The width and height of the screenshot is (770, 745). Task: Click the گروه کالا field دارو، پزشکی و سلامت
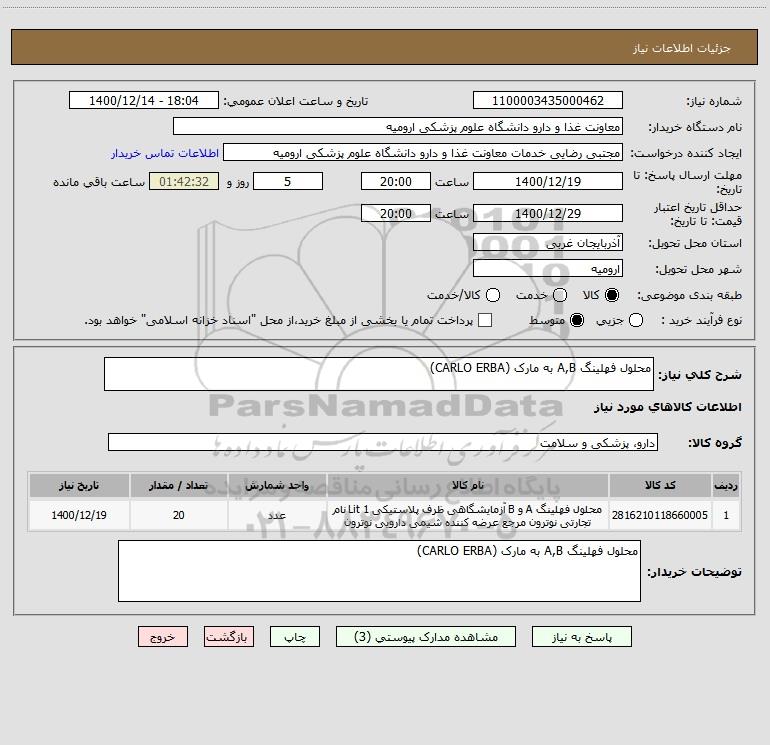pyautogui.click(x=383, y=442)
